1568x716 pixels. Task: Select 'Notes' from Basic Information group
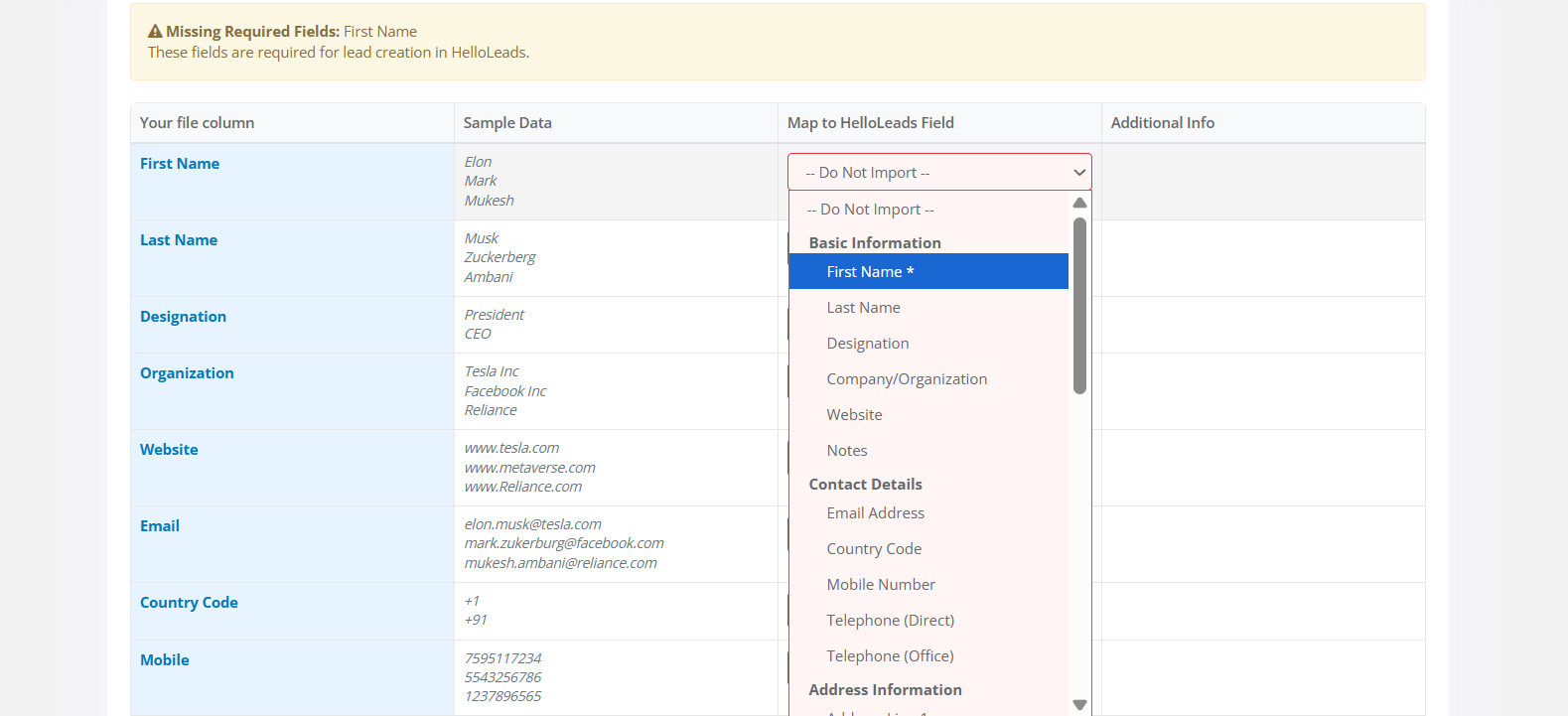(x=846, y=451)
